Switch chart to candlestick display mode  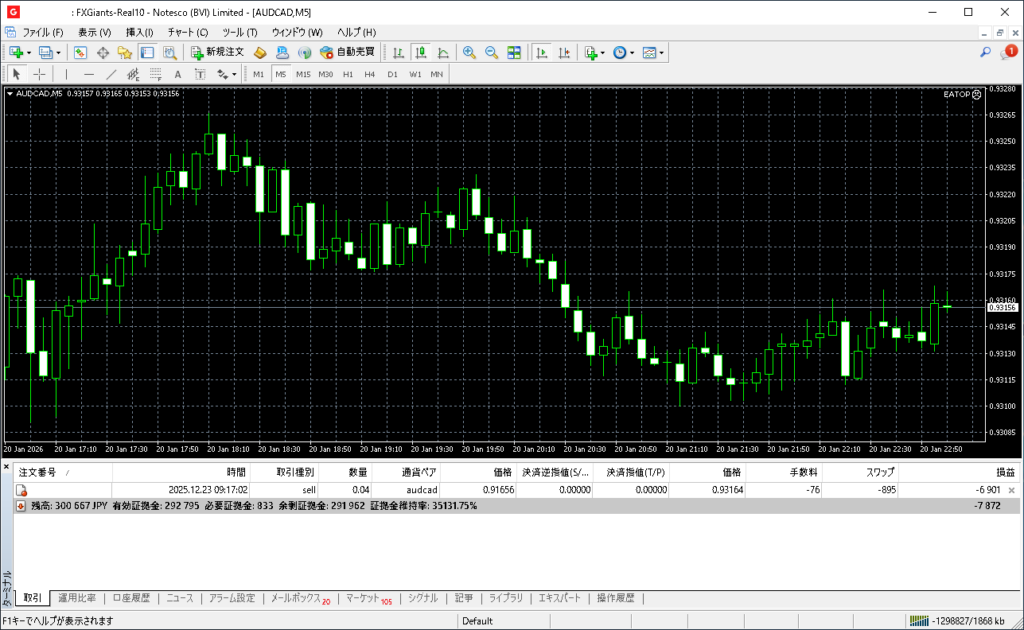[420, 52]
